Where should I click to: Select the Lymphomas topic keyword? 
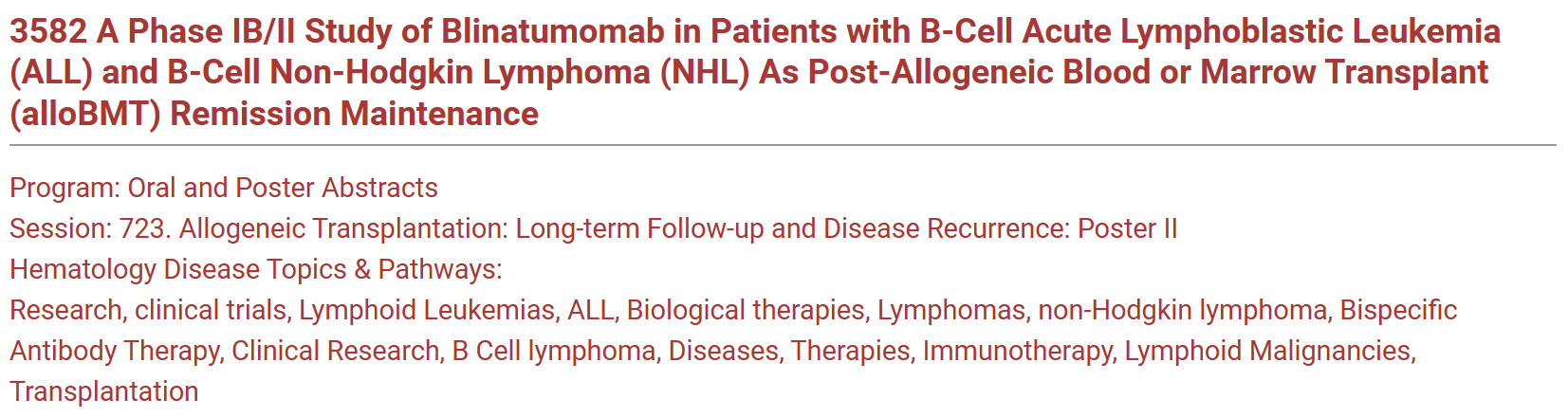pos(951,310)
